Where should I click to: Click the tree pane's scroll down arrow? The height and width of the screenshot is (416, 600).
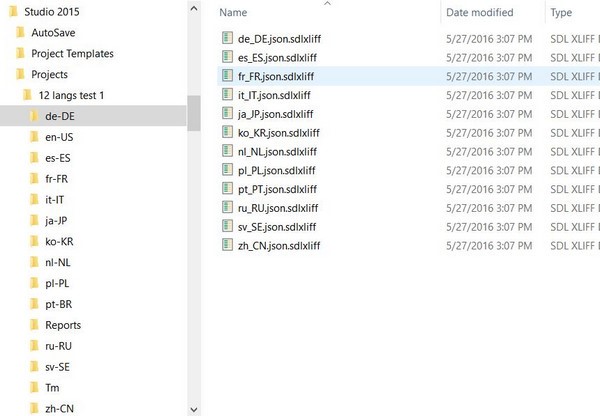pyautogui.click(x=194, y=409)
